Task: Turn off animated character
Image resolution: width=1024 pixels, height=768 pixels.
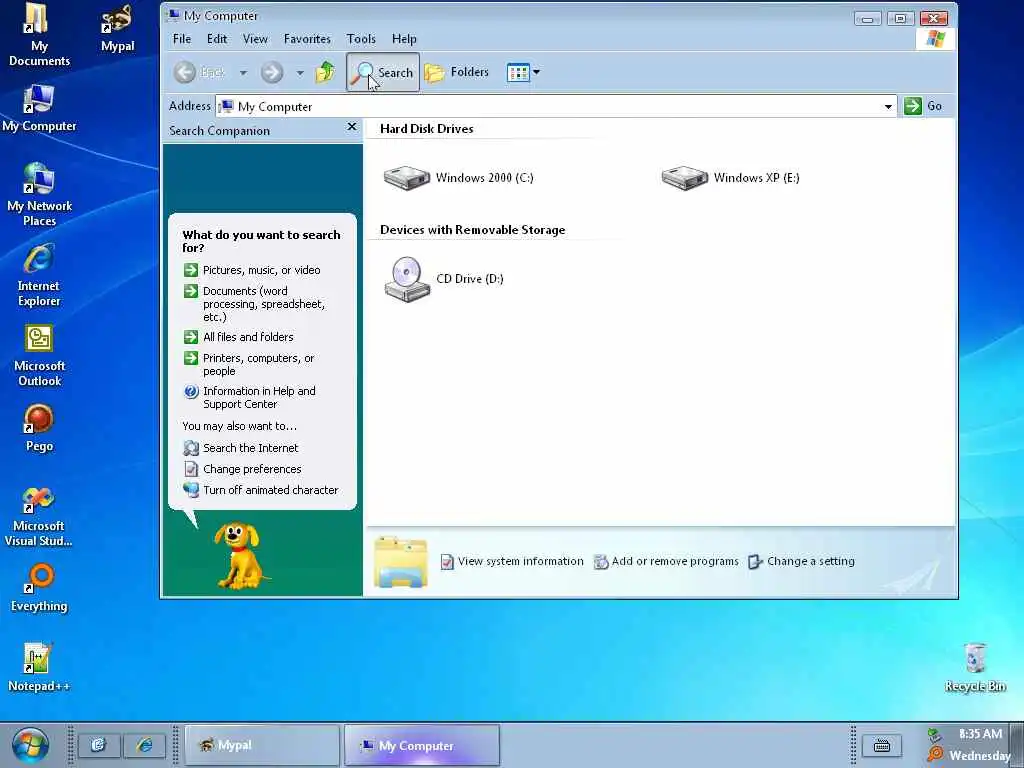Action: (270, 490)
